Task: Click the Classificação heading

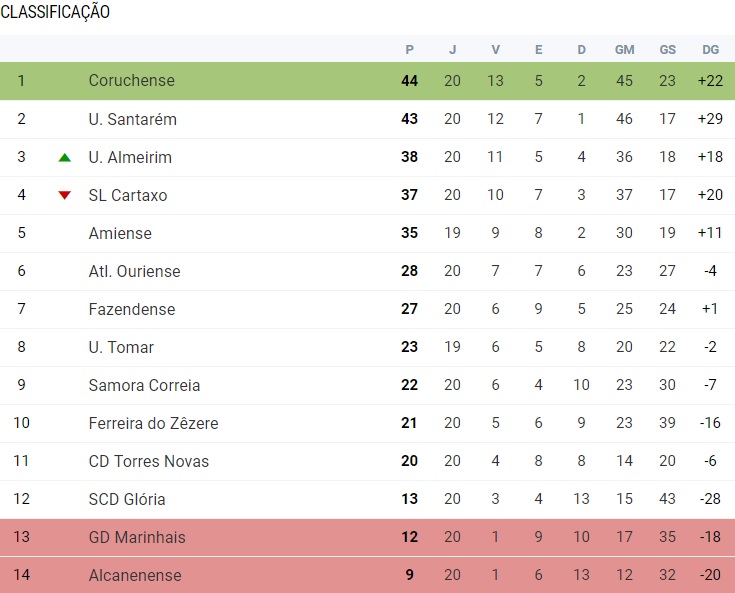Action: [55, 12]
